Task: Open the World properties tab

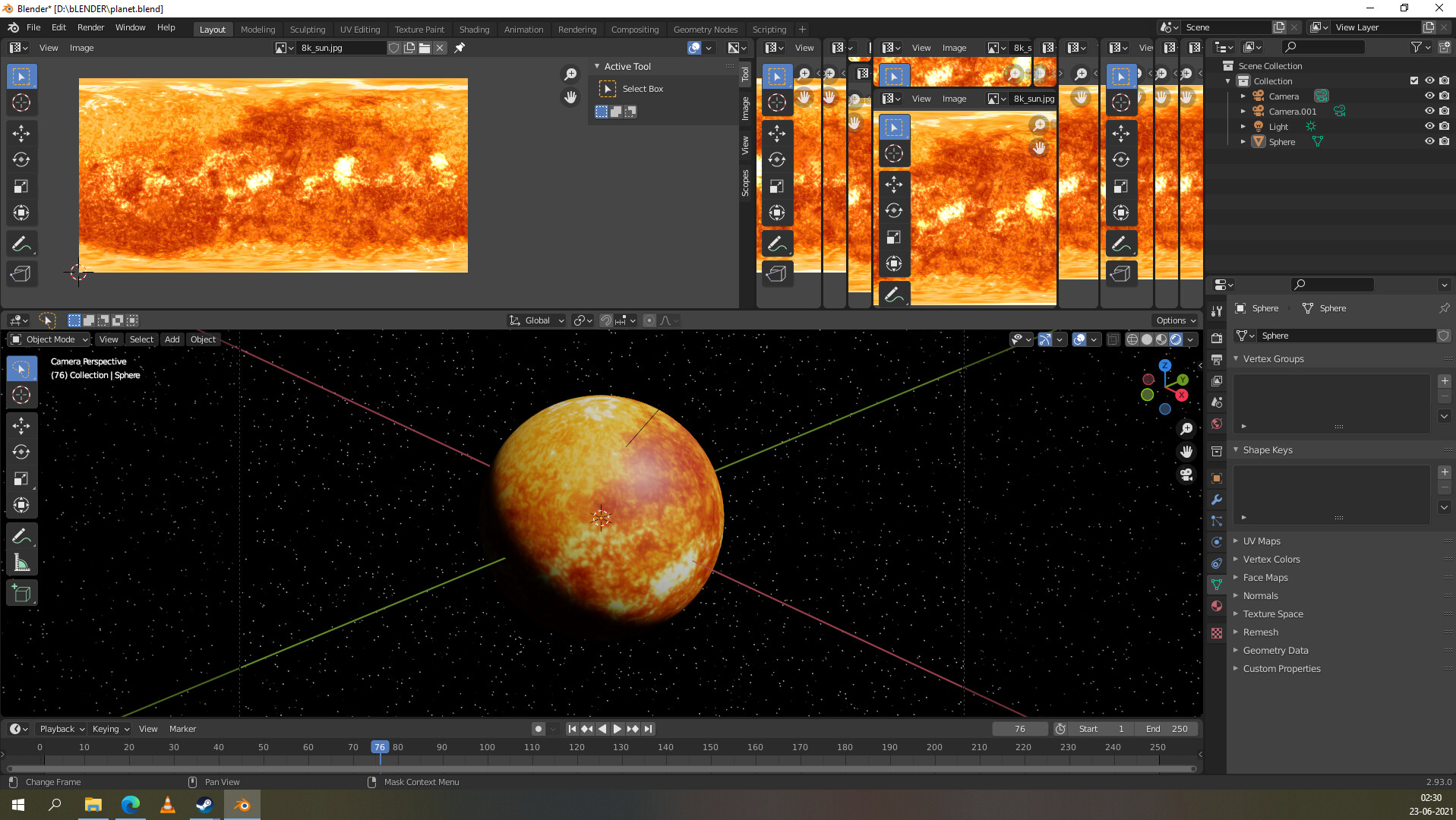Action: (x=1217, y=424)
